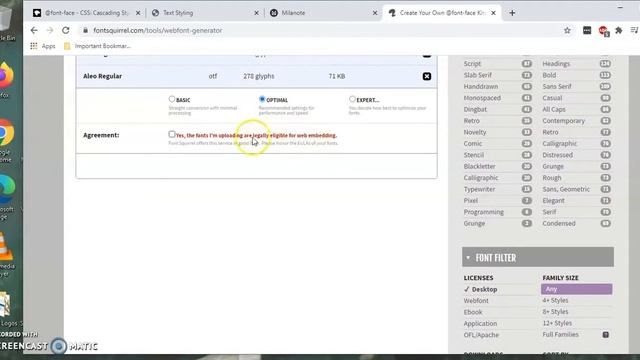This screenshot has height=360, width=640.
Task: Open a new browser tab
Action: tap(512, 13)
